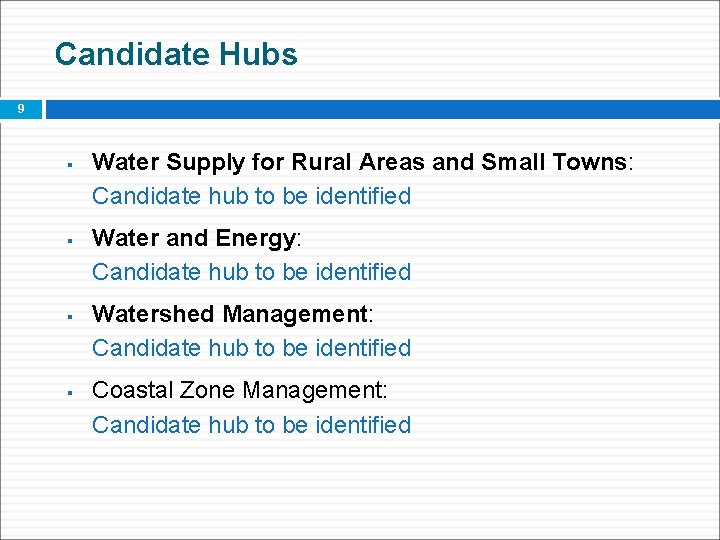The height and width of the screenshot is (540, 720).
Task: Click the word Energy in second bullet
Action: point(256,240)
